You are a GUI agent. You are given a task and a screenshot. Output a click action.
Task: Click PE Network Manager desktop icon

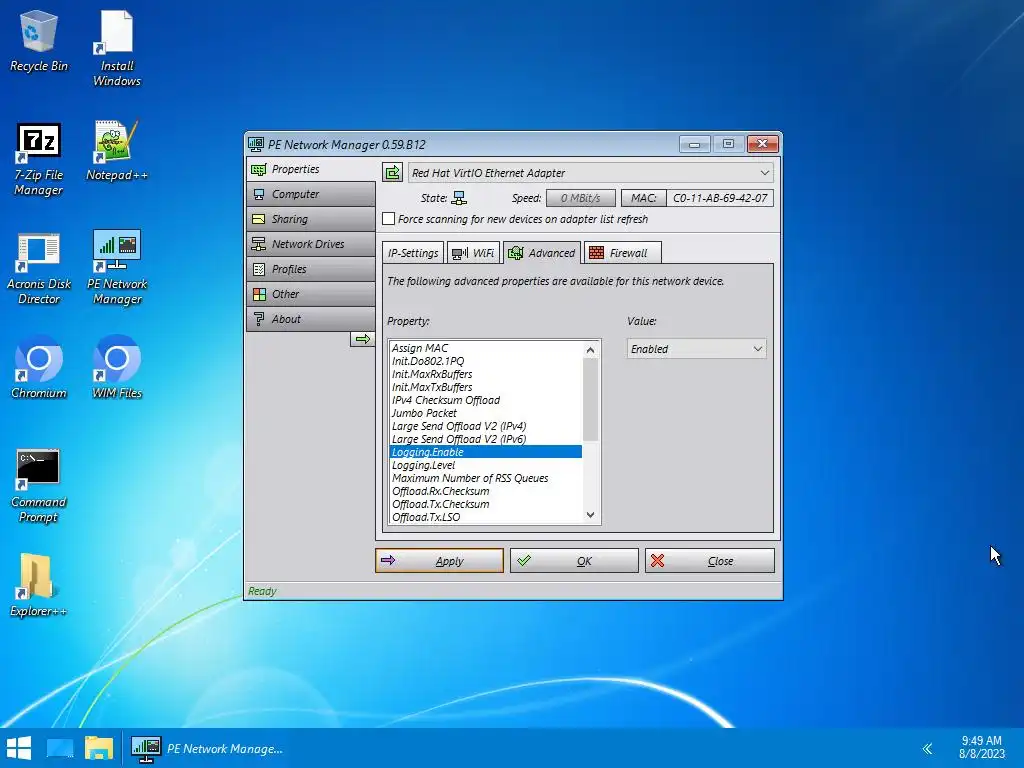click(x=117, y=268)
